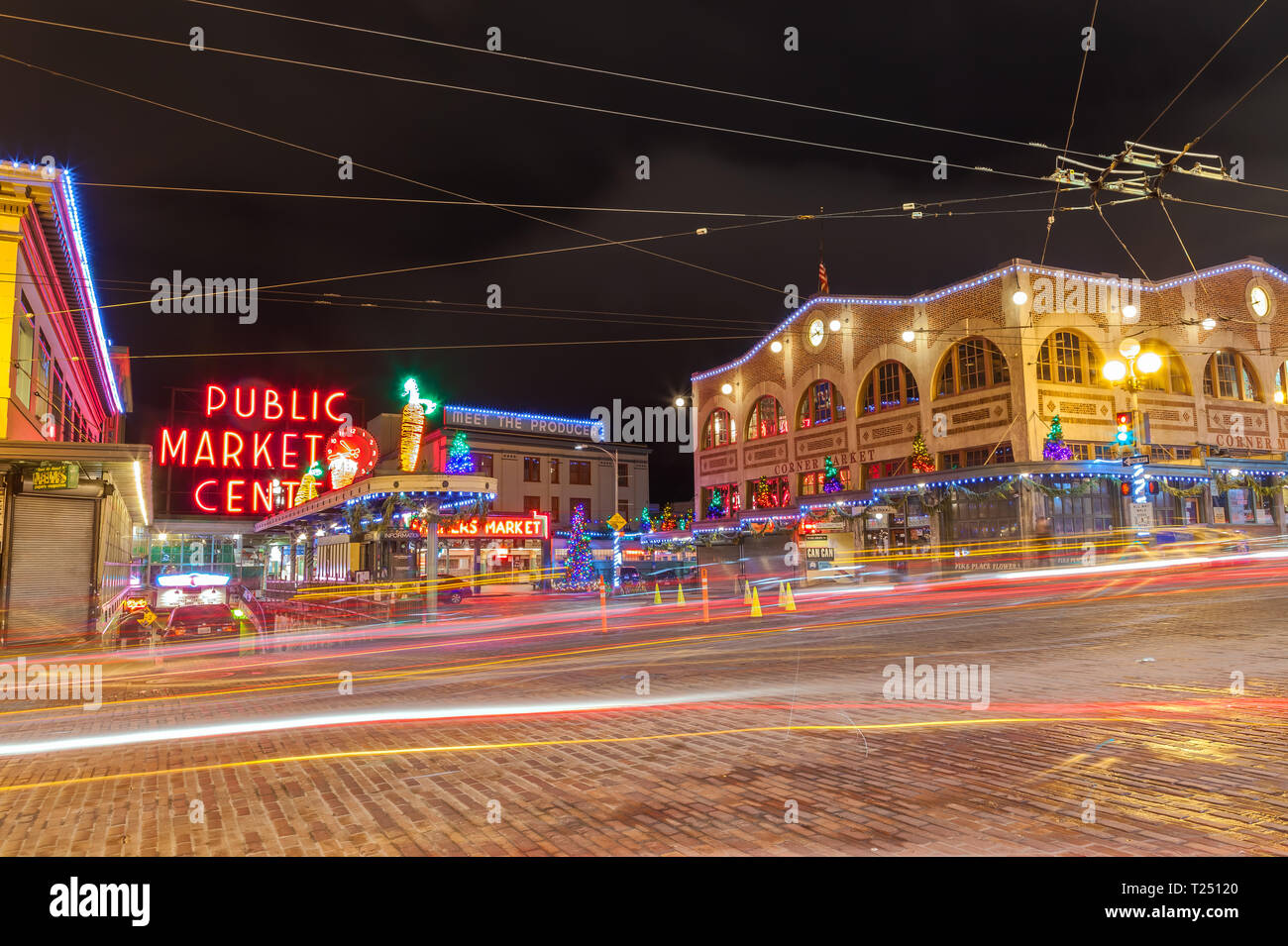
Task: Click the 'CORNER MARKET' building lettering
Action: (826, 463)
